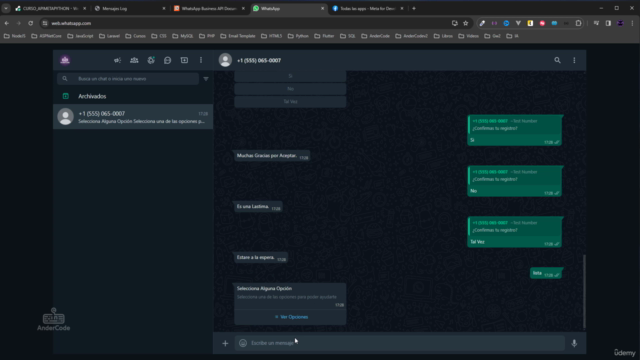Open browser profile avatar
This screenshot has height=360, width=640.
pyautogui.click(x=620, y=23)
